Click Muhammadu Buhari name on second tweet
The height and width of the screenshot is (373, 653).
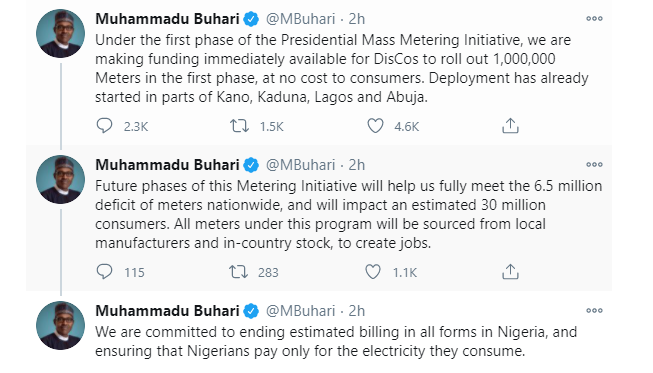pos(167,165)
